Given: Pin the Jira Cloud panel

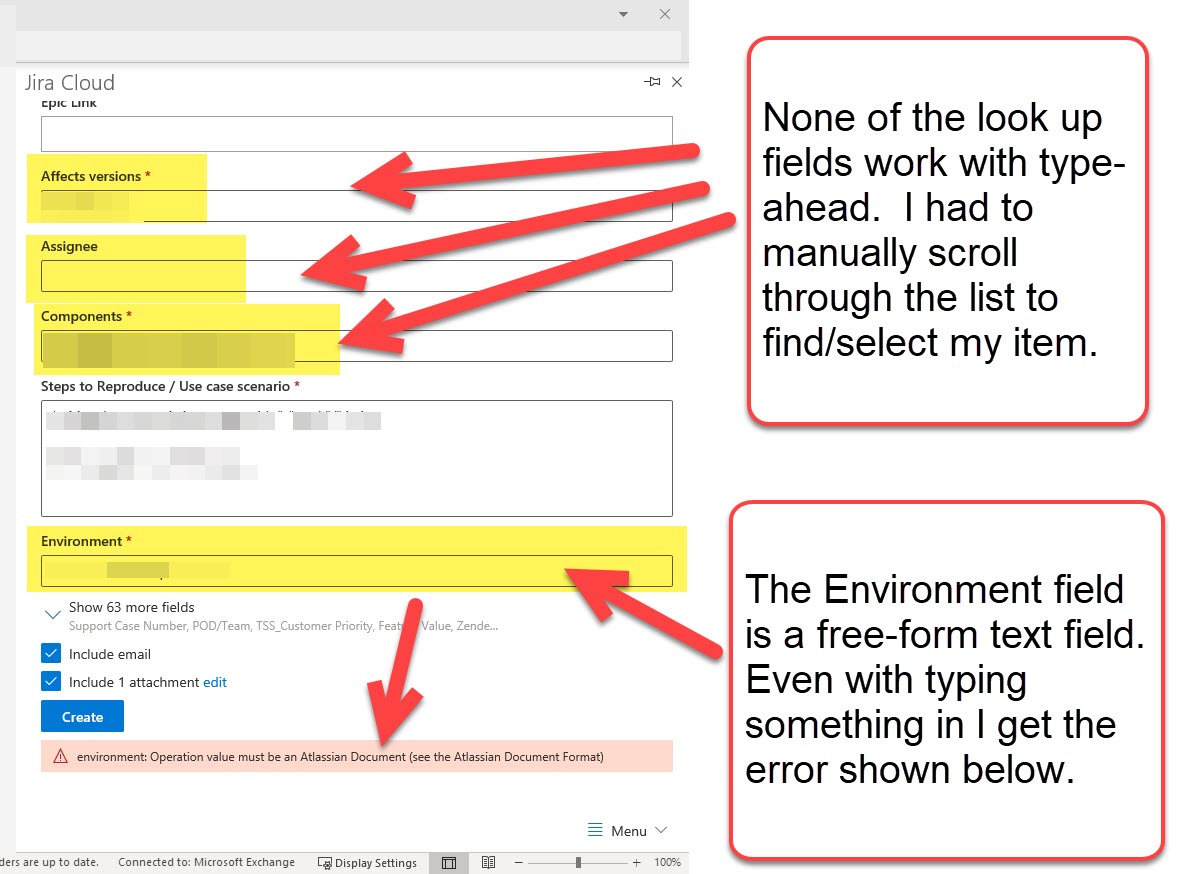Looking at the screenshot, I should 652,82.
